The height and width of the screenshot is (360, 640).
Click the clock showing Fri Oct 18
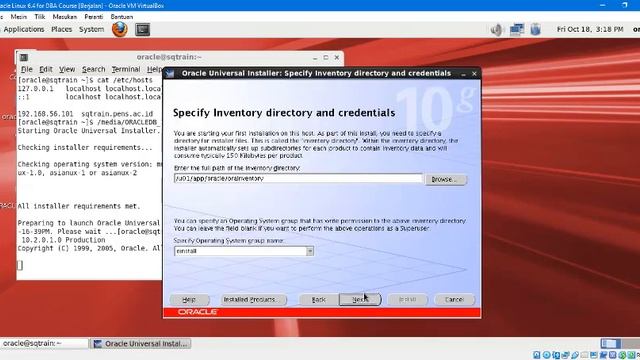[590, 29]
